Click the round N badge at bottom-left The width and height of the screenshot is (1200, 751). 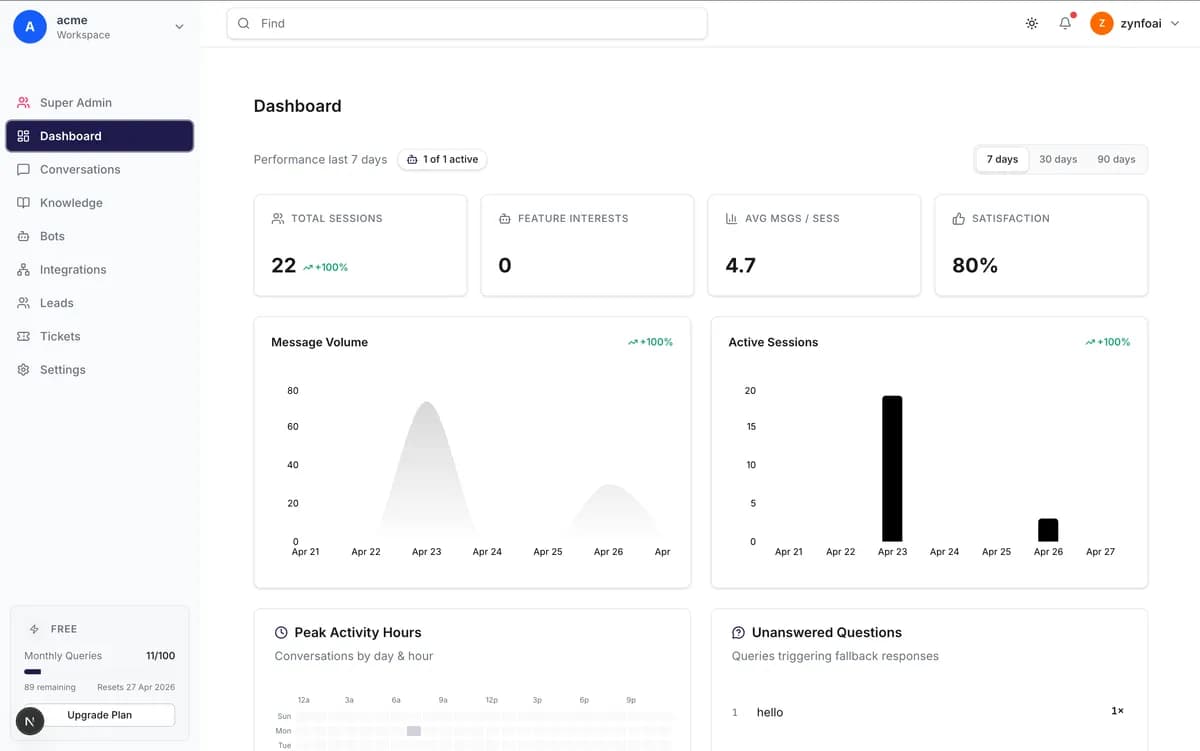click(30, 721)
